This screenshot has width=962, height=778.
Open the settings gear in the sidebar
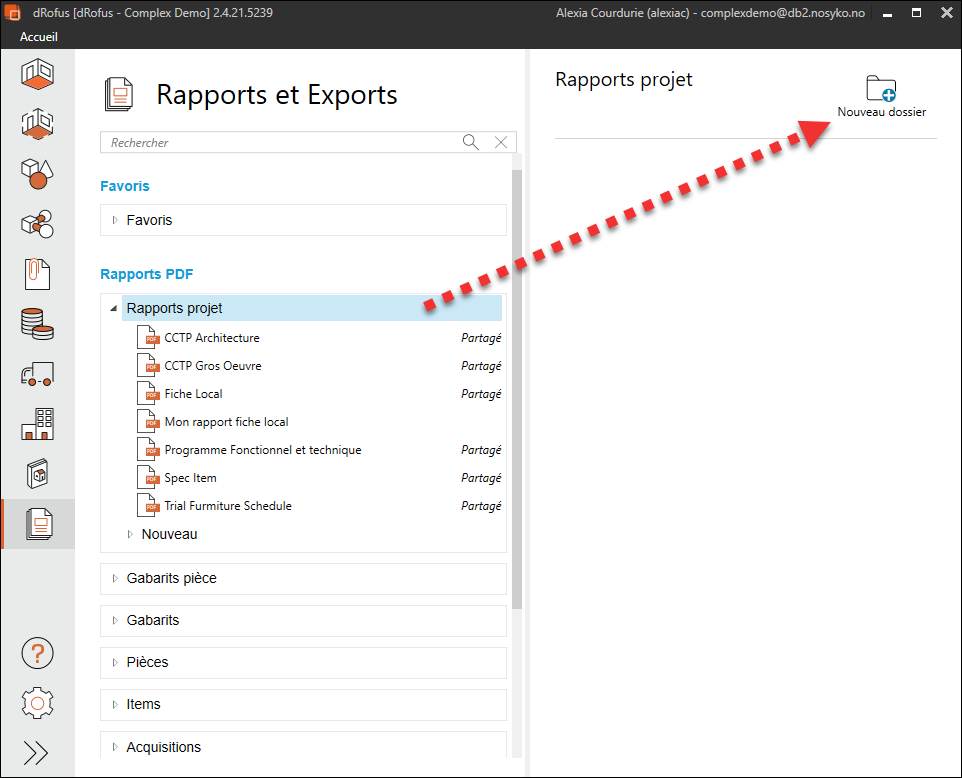(x=37, y=703)
